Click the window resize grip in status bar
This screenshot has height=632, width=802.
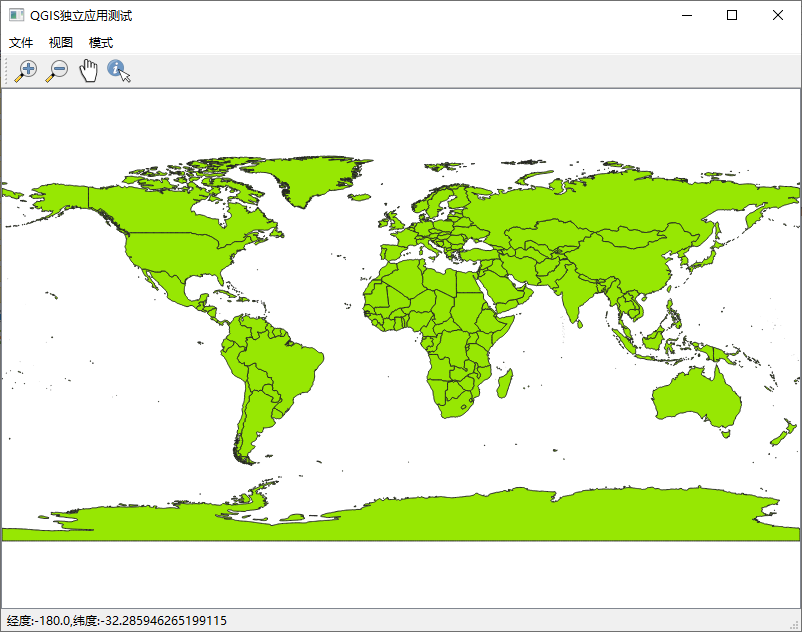point(795,625)
